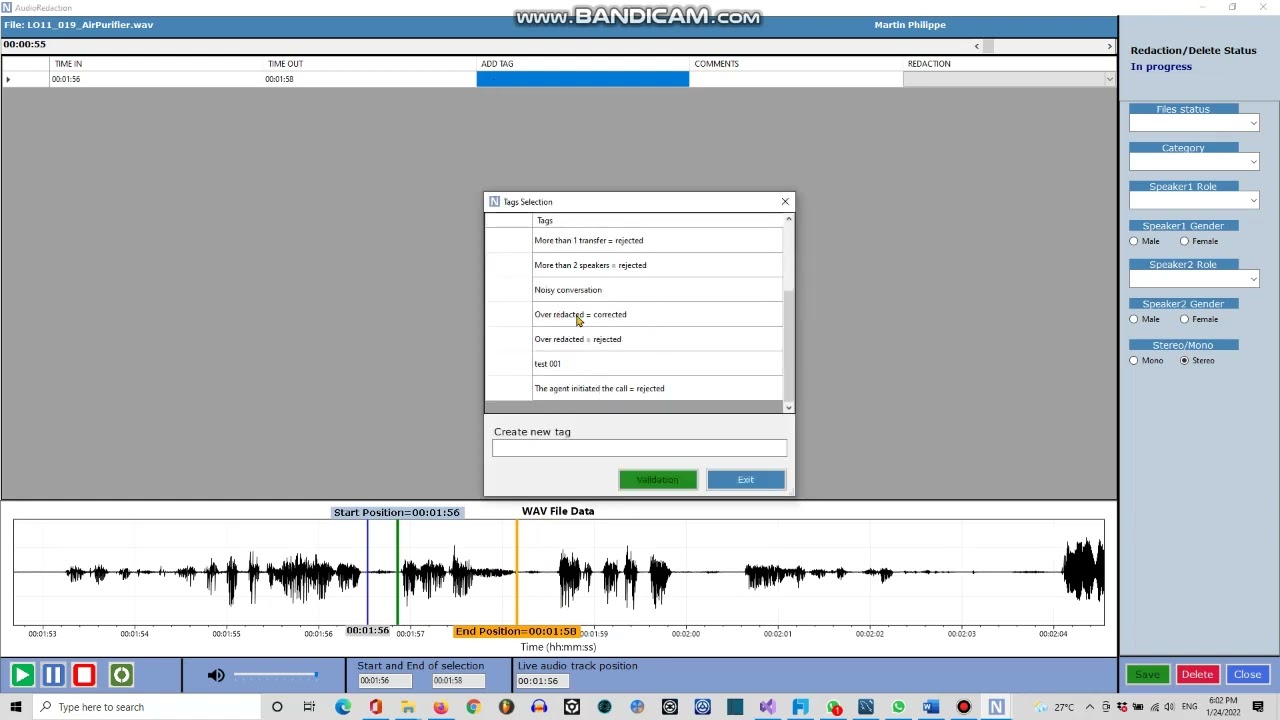Select Male for Speaker1 Gender

pos(1134,241)
